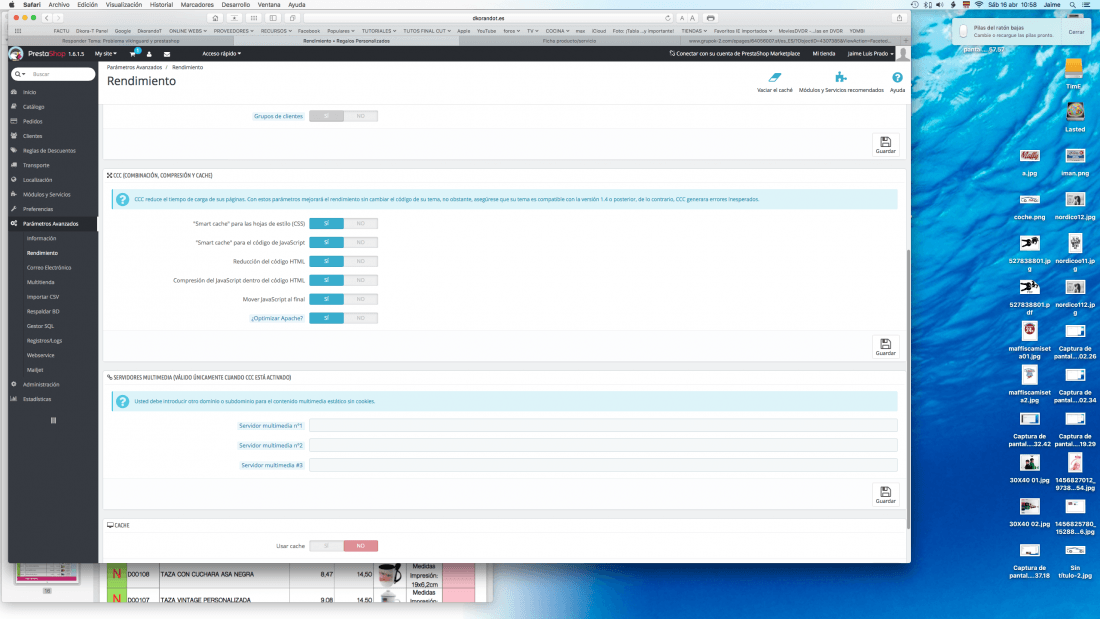Click the Wi-Fi icon in menu bar
The width and height of the screenshot is (1100, 619).
click(979, 5)
